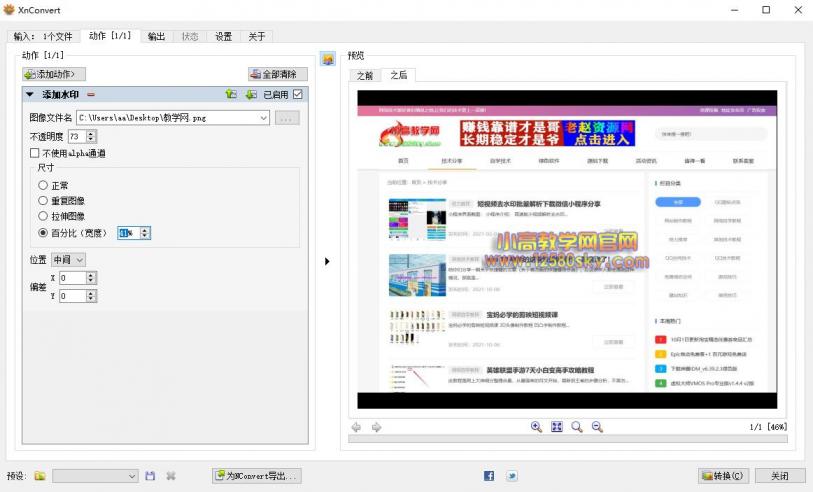Click the percentage width input field
The width and height of the screenshot is (813, 492).
[129, 233]
